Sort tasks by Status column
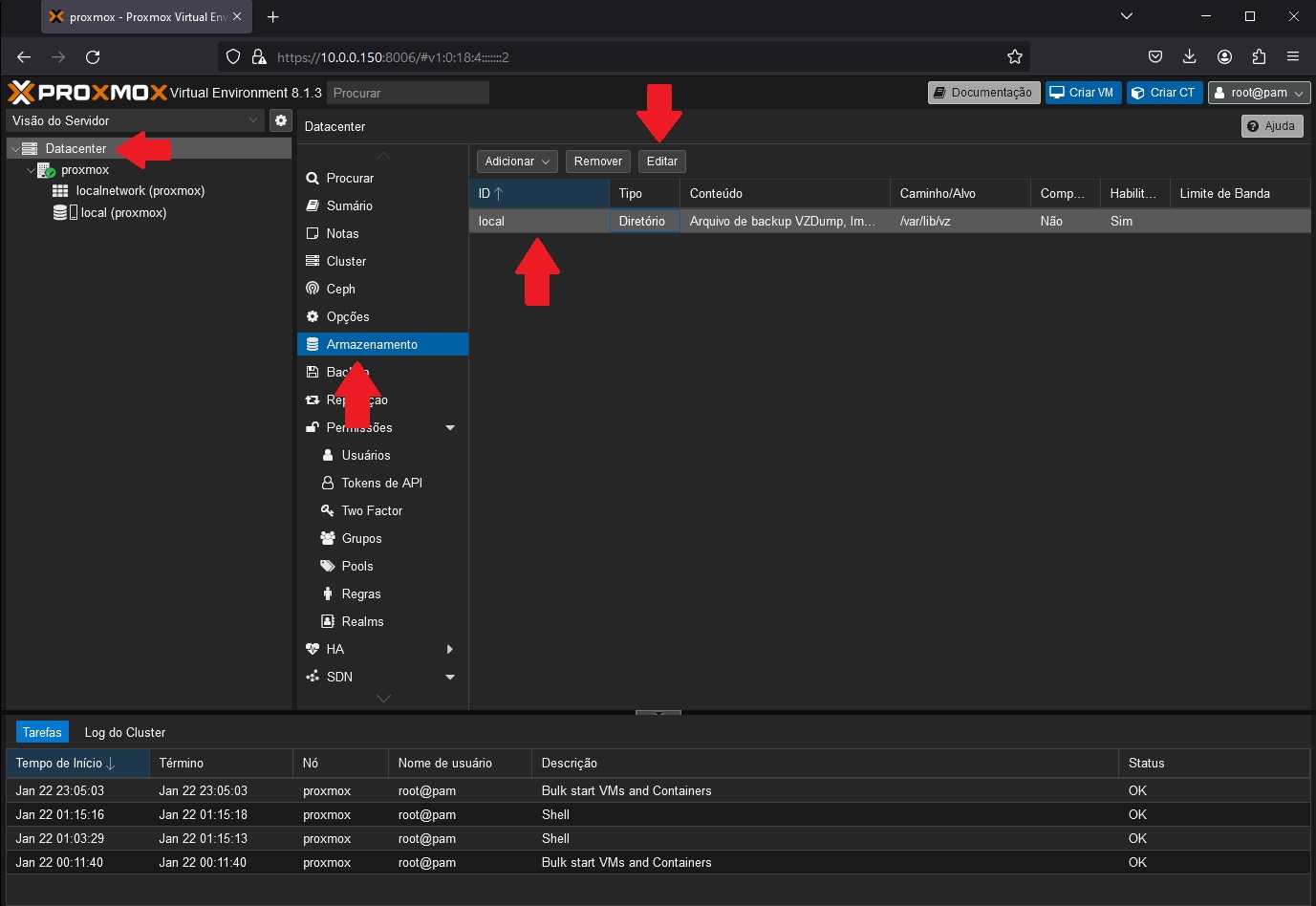The image size is (1316, 906). coord(1214,764)
